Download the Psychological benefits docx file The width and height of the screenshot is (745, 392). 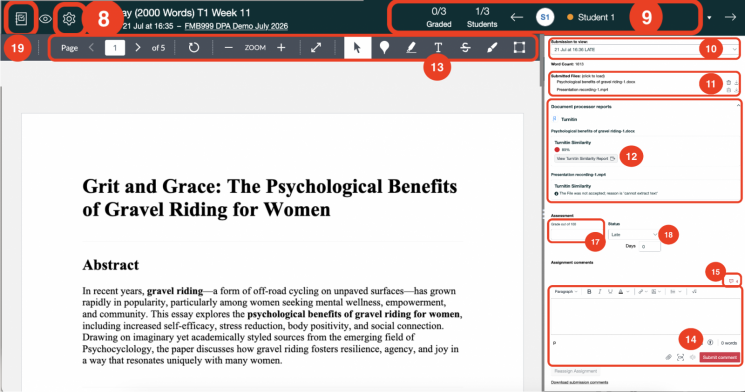[736, 82]
